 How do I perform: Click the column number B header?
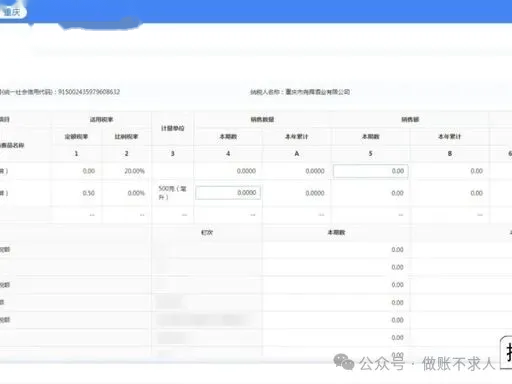point(450,154)
